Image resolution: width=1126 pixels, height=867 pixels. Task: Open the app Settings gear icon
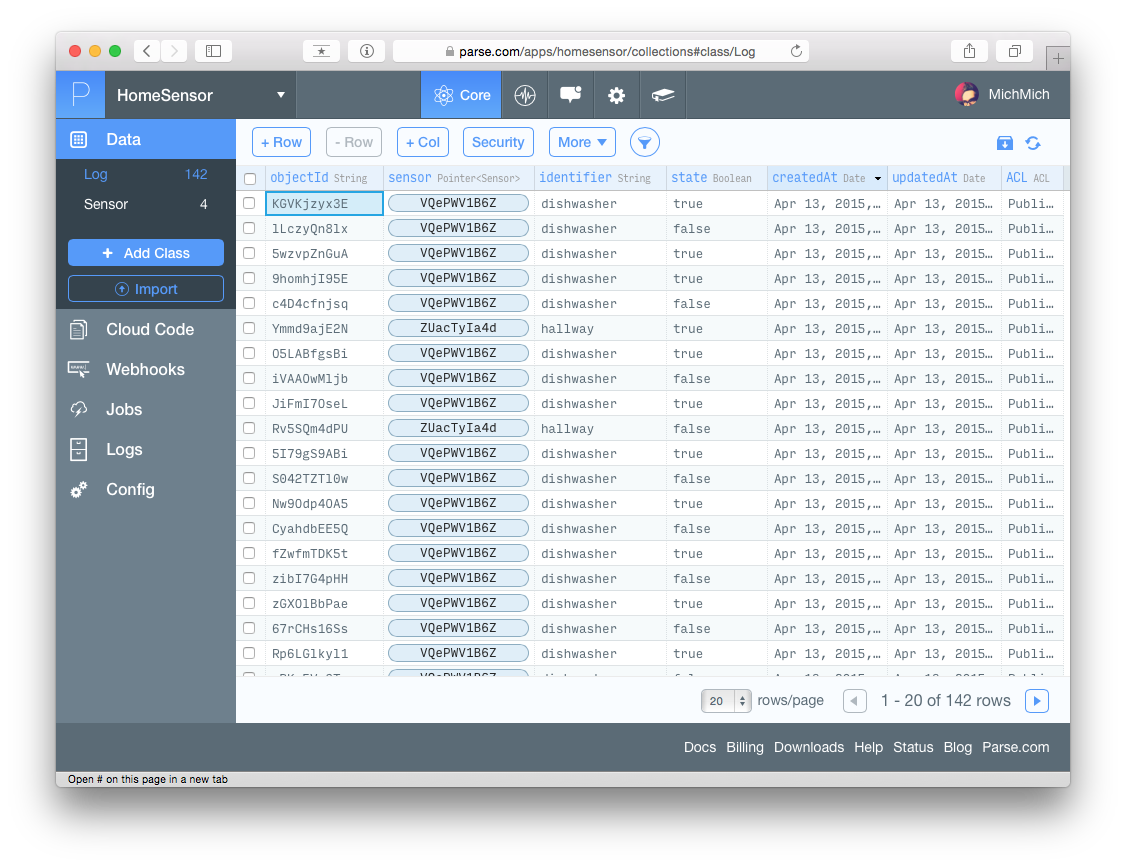[617, 95]
